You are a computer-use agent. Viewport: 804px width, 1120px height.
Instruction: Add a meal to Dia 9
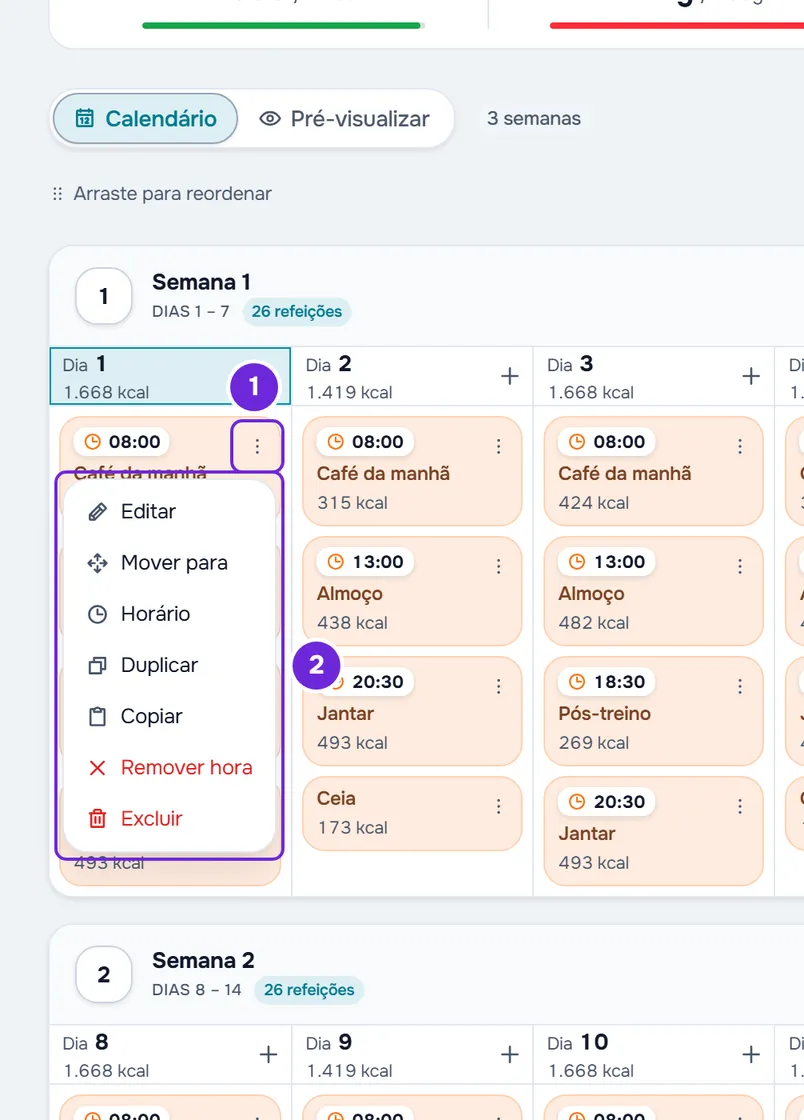509,1054
